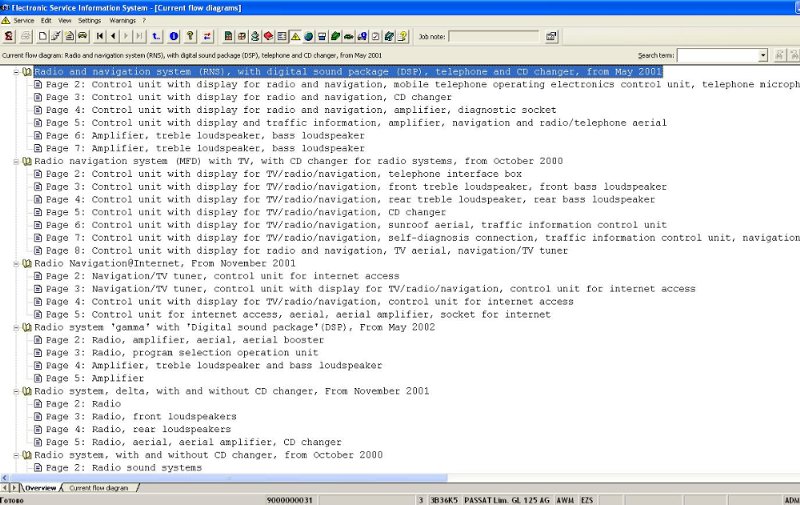Collapse Radio system from October 2000 node
The height and width of the screenshot is (505, 800).
pos(16,455)
